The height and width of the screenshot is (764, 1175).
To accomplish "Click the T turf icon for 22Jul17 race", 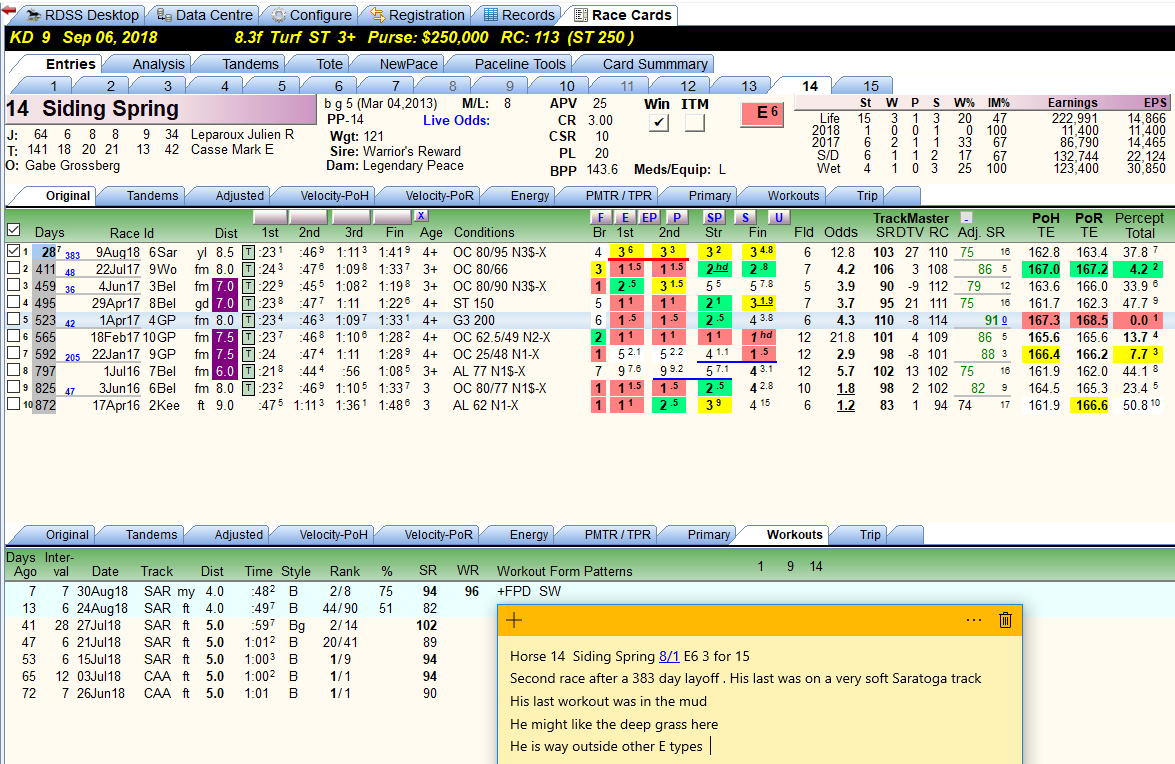I will coord(248,270).
